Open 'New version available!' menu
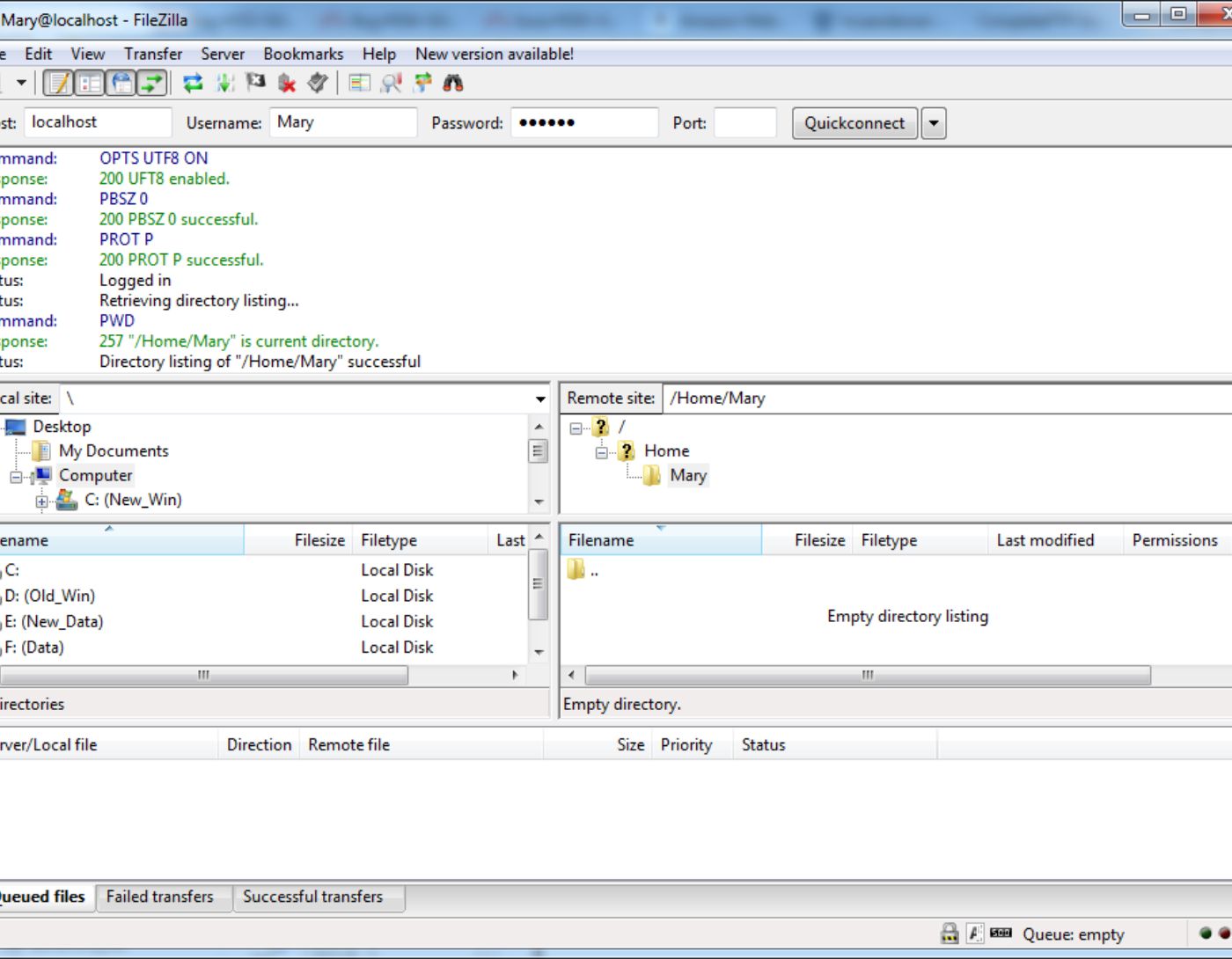Image resolution: width=1232 pixels, height=959 pixels. (495, 54)
